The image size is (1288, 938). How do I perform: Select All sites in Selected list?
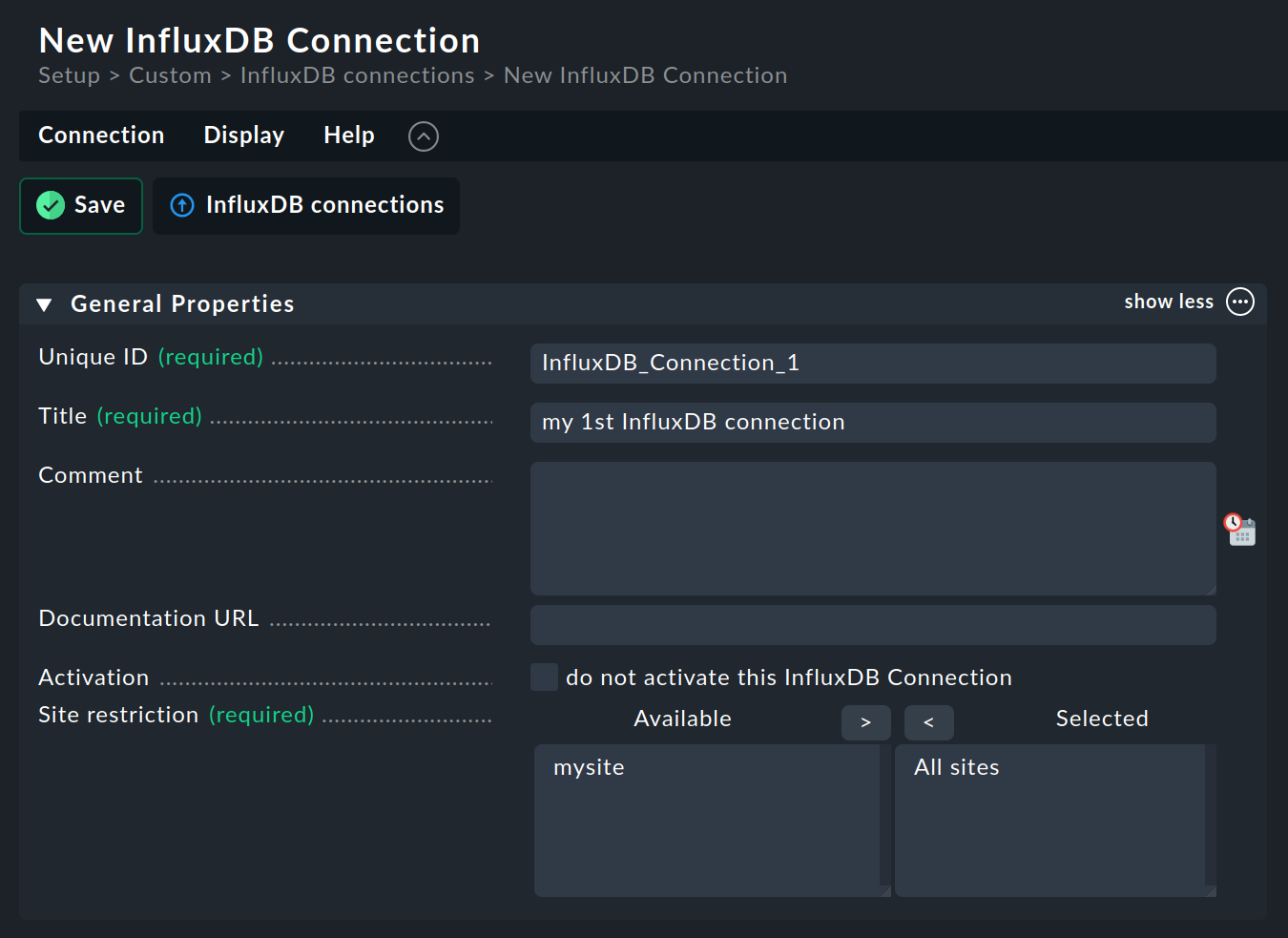tap(957, 767)
